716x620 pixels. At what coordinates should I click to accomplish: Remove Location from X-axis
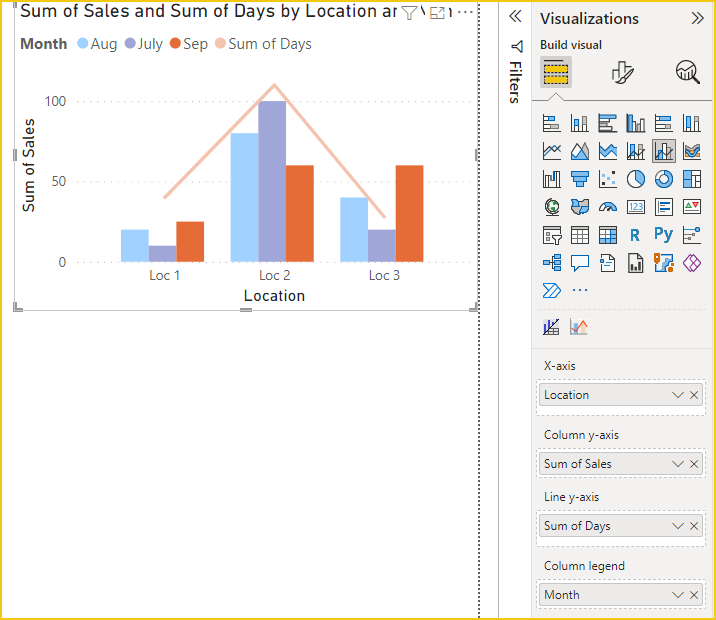[694, 395]
